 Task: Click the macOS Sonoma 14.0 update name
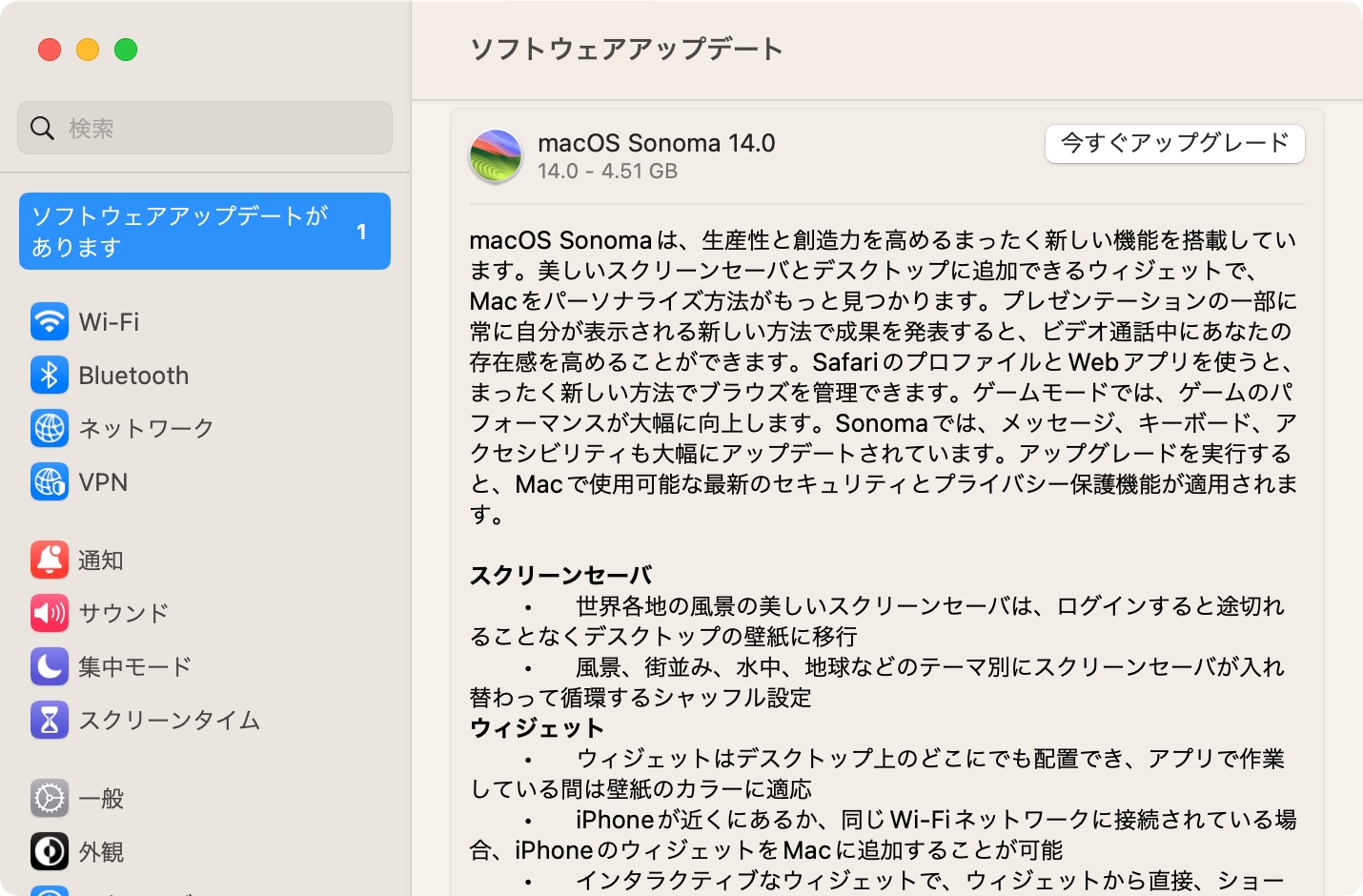(x=657, y=143)
